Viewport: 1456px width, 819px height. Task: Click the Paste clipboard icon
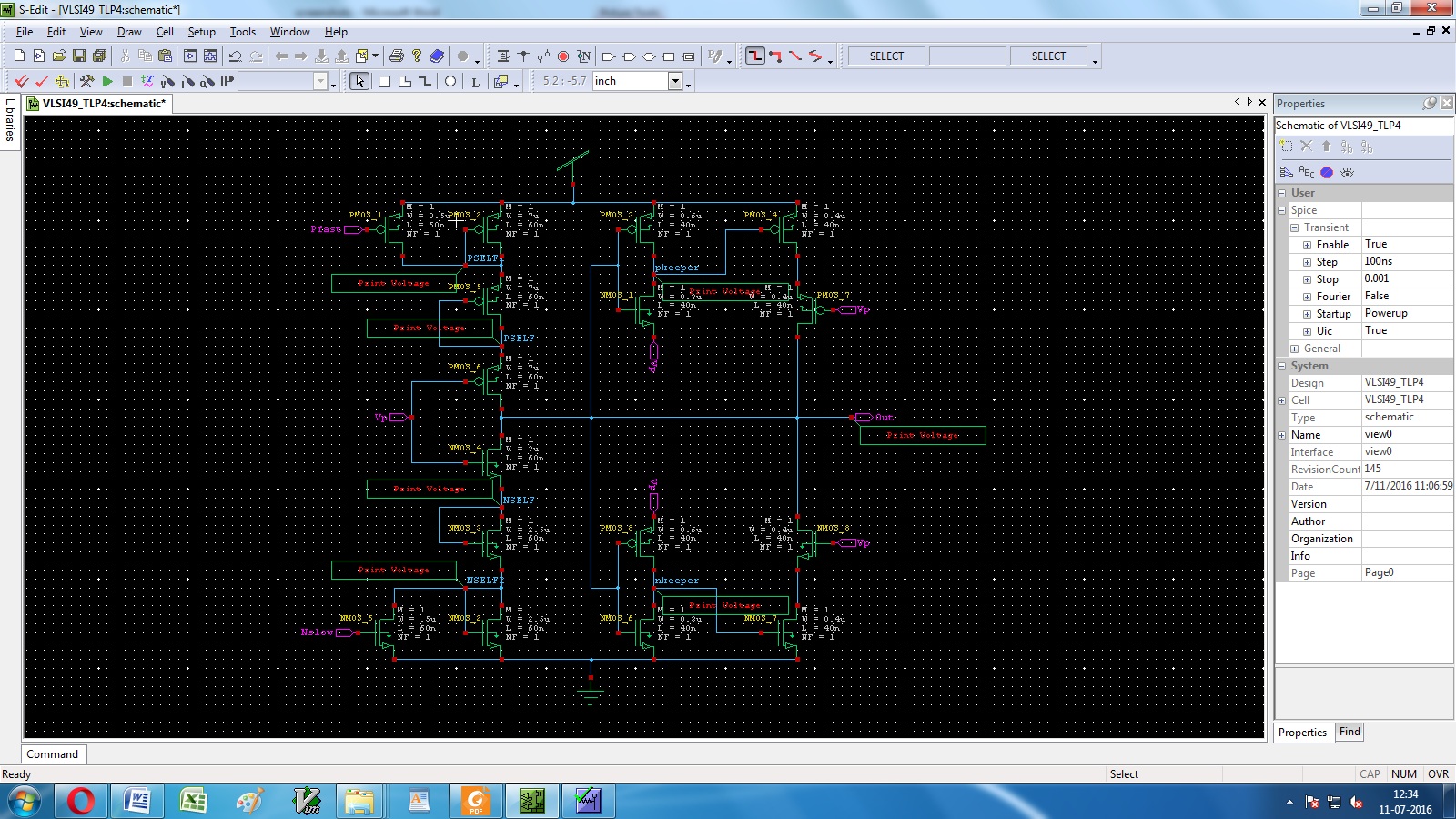tap(165, 56)
